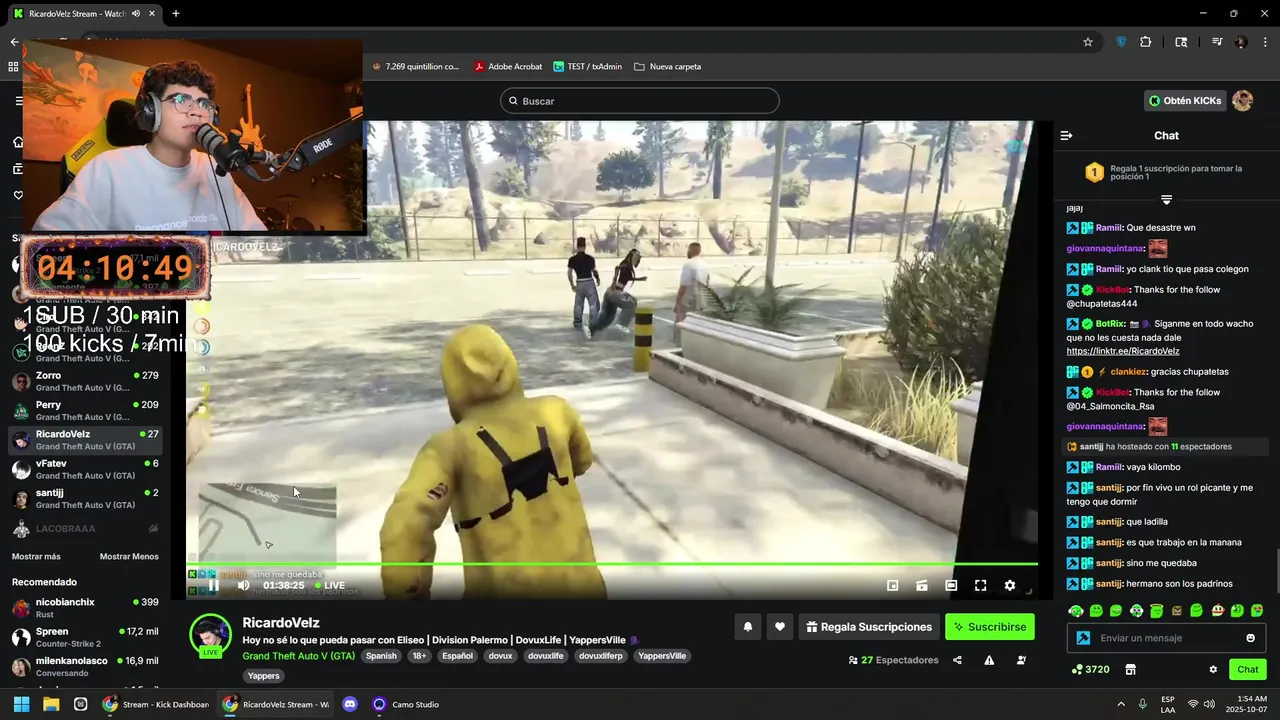Jump to LIVE in the player
1280x720 pixels.
pos(329,586)
